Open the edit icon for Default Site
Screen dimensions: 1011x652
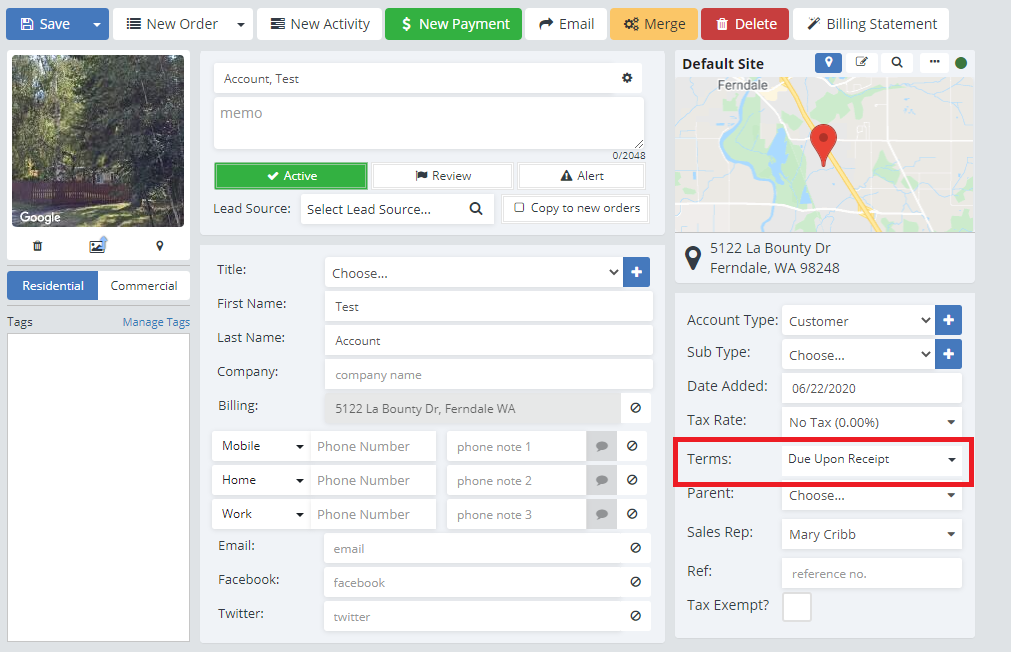click(x=862, y=62)
